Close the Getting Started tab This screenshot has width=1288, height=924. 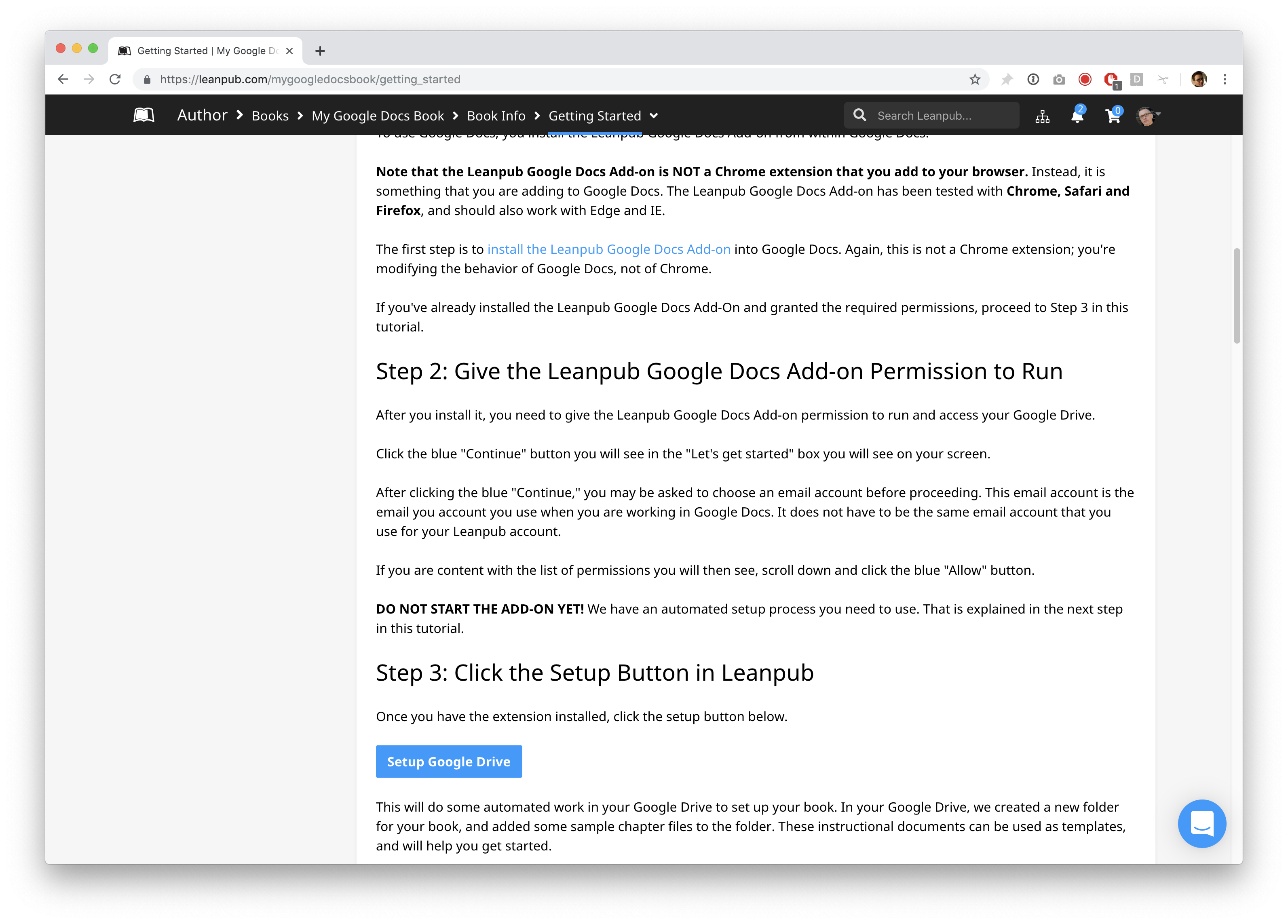(x=289, y=51)
